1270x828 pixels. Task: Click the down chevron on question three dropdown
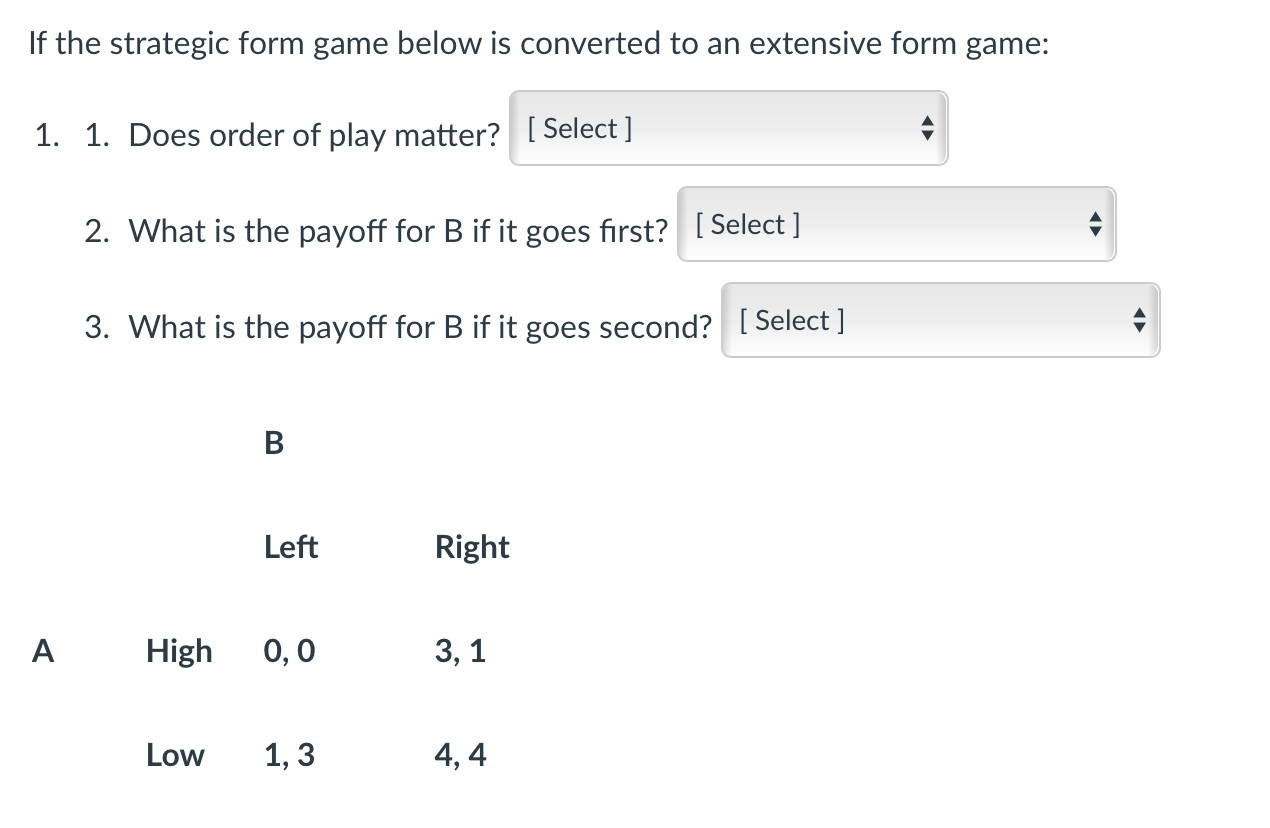(x=1139, y=326)
